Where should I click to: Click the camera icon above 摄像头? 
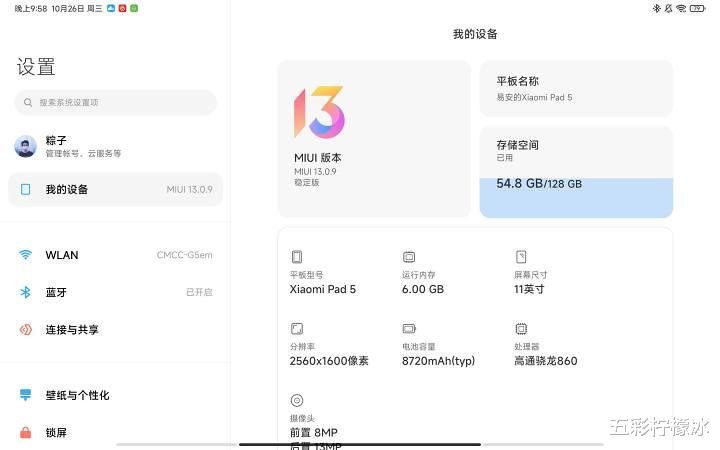pos(297,400)
